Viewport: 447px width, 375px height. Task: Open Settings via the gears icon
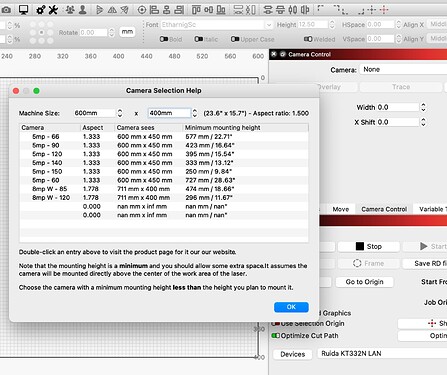click(x=41, y=10)
